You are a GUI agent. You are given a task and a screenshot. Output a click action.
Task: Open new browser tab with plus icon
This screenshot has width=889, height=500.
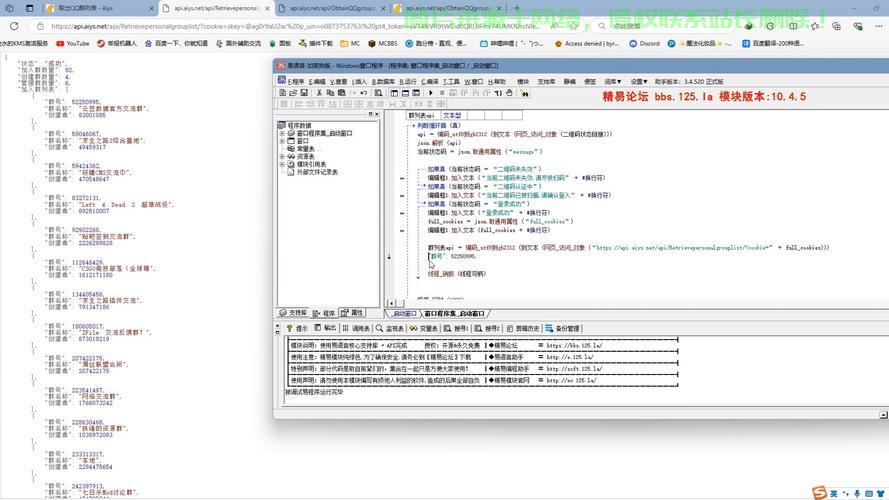click(517, 9)
